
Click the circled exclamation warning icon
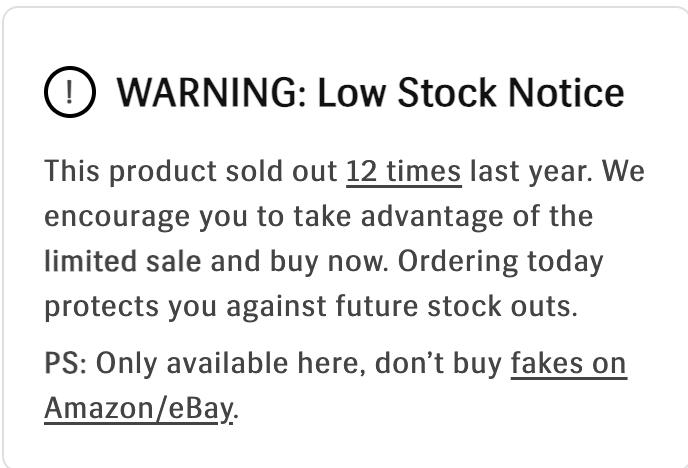(69, 93)
